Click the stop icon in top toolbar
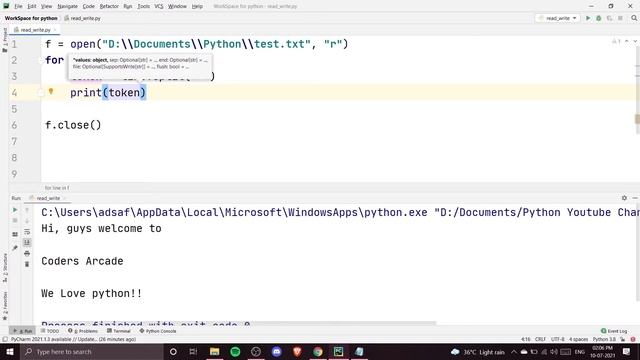 click(x=620, y=18)
